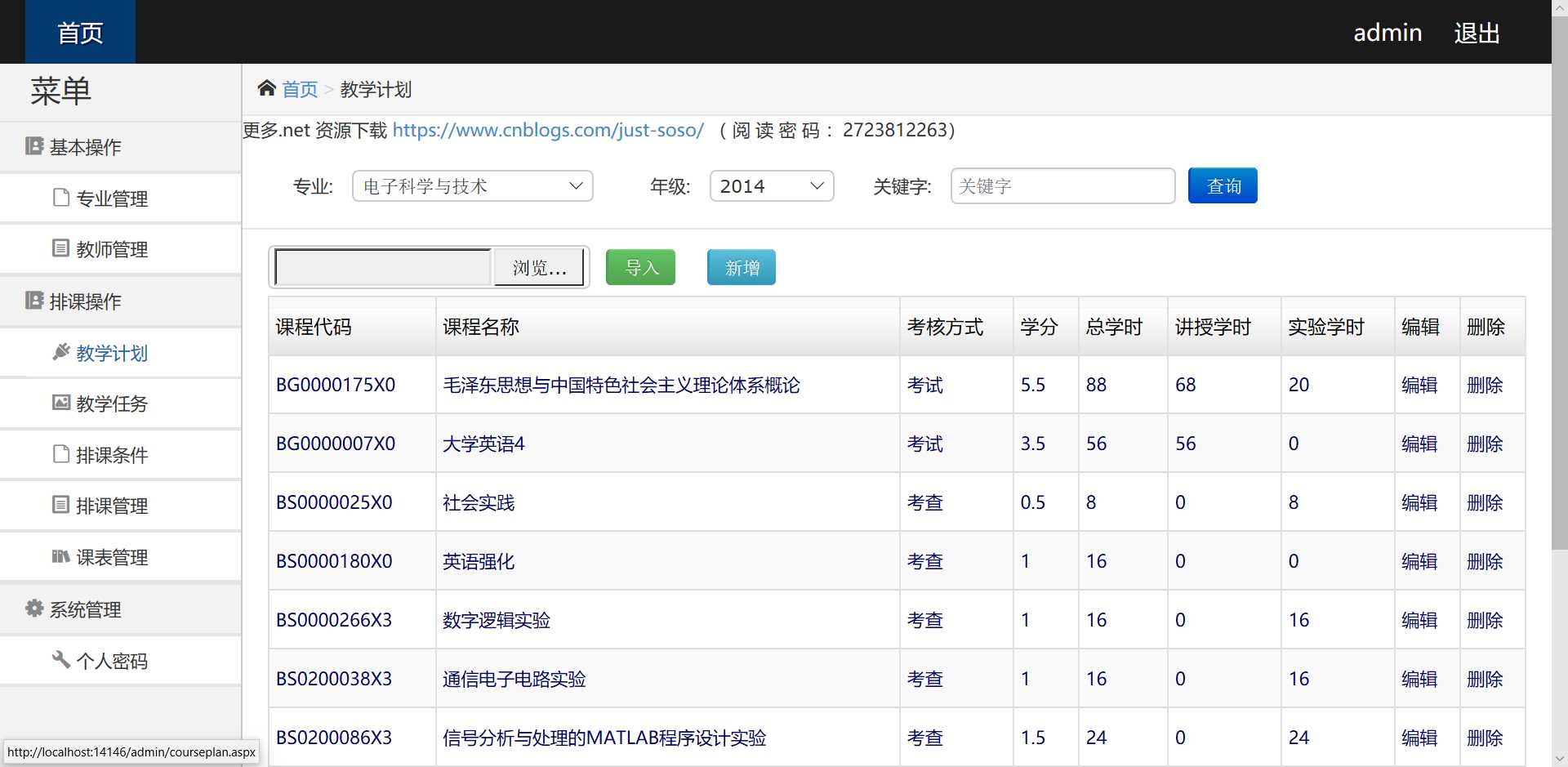Open the cnblogs.com/just-soso link
The height and width of the screenshot is (767, 1568).
pos(548,130)
